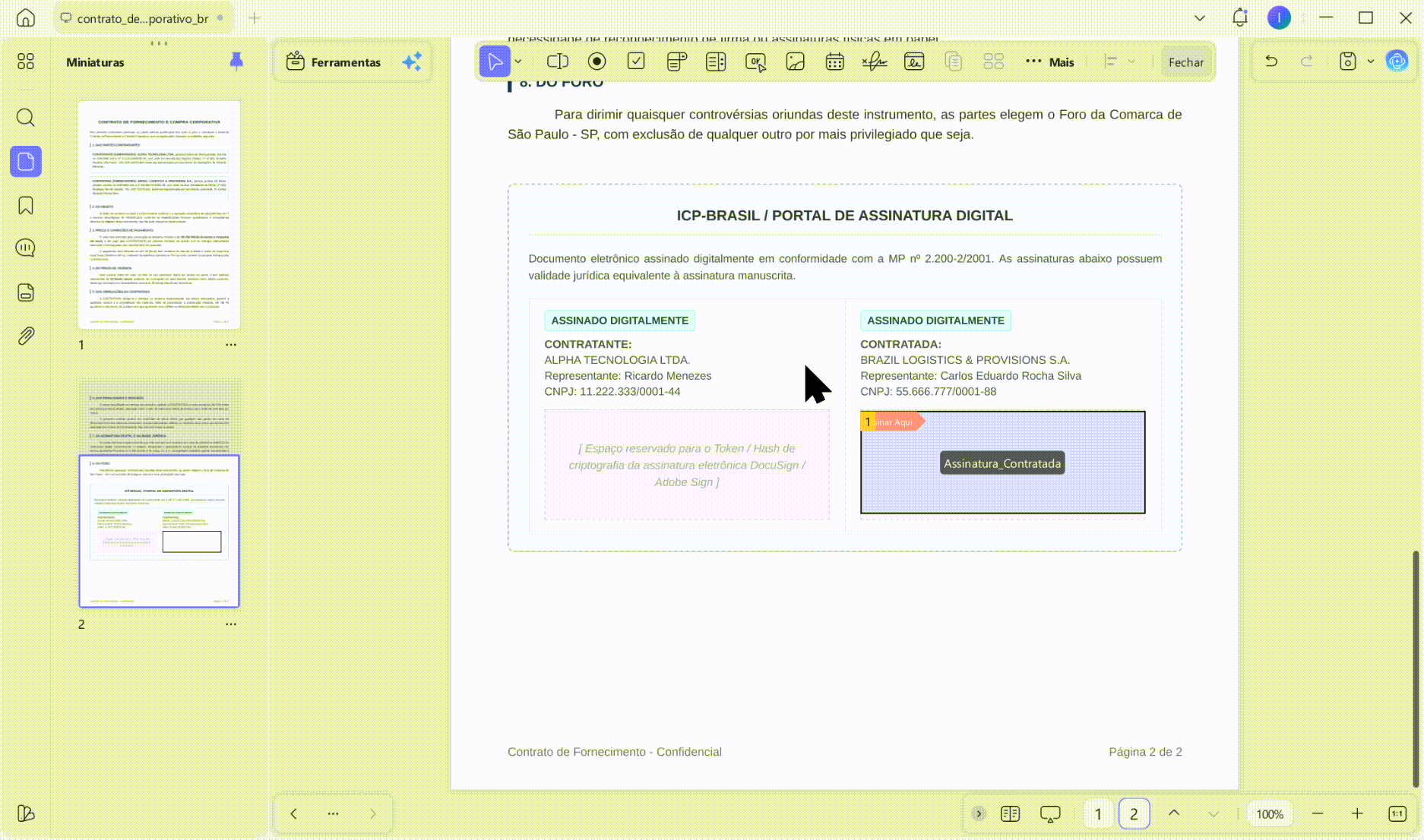This screenshot has height=840, width=1424.
Task: Open the bookmarks panel
Action: [x=26, y=206]
